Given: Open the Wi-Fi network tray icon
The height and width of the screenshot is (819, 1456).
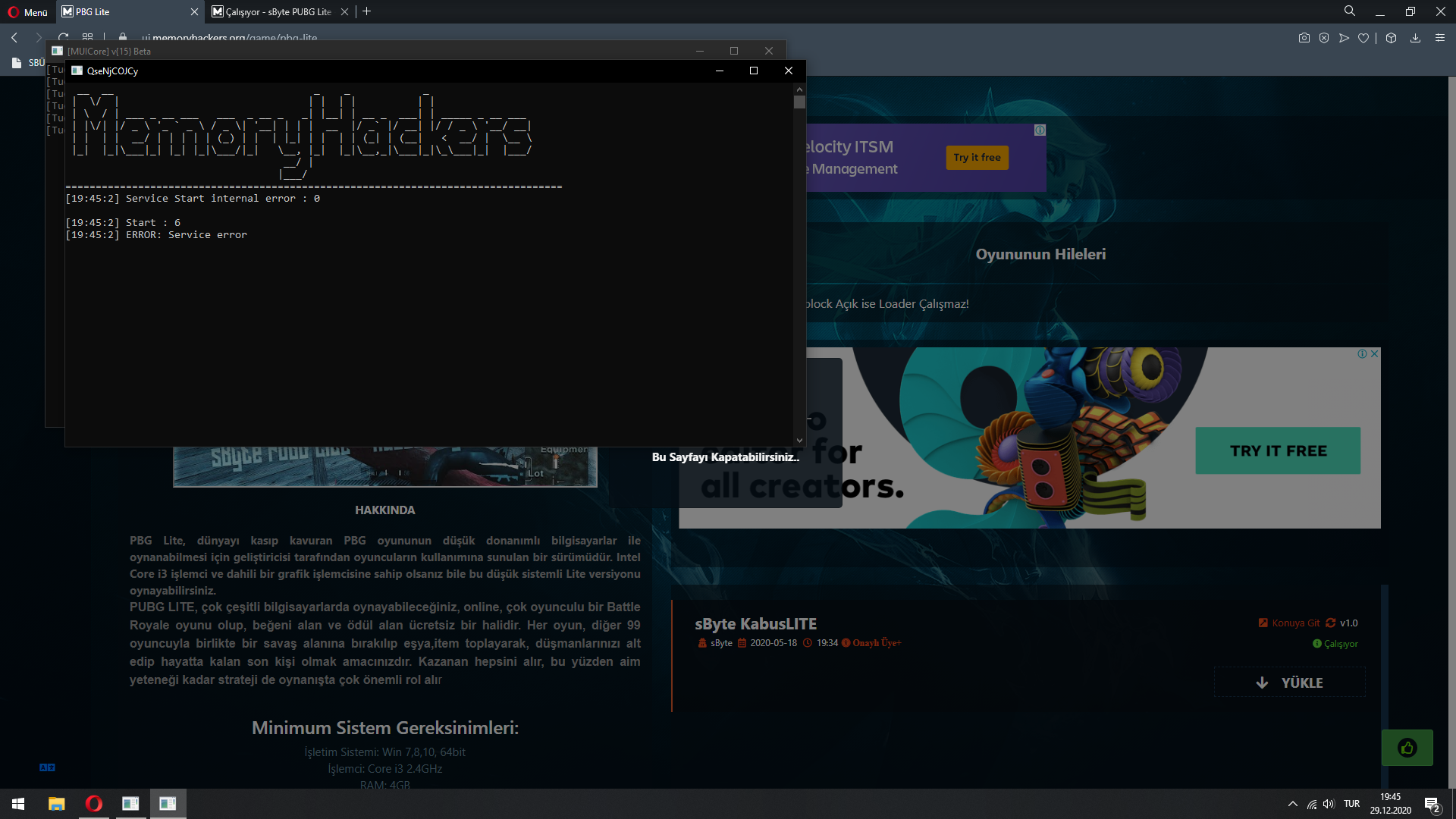Looking at the screenshot, I should click(1312, 804).
